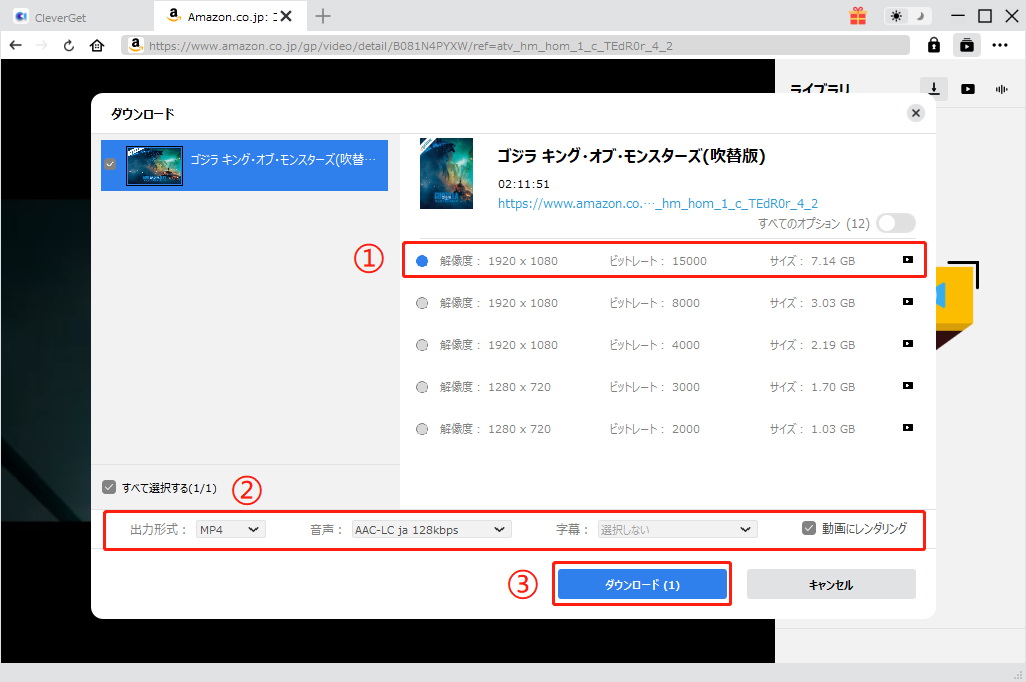Screen dimensions: 1026x682
Task: Go to the home page icon
Action: [97, 45]
